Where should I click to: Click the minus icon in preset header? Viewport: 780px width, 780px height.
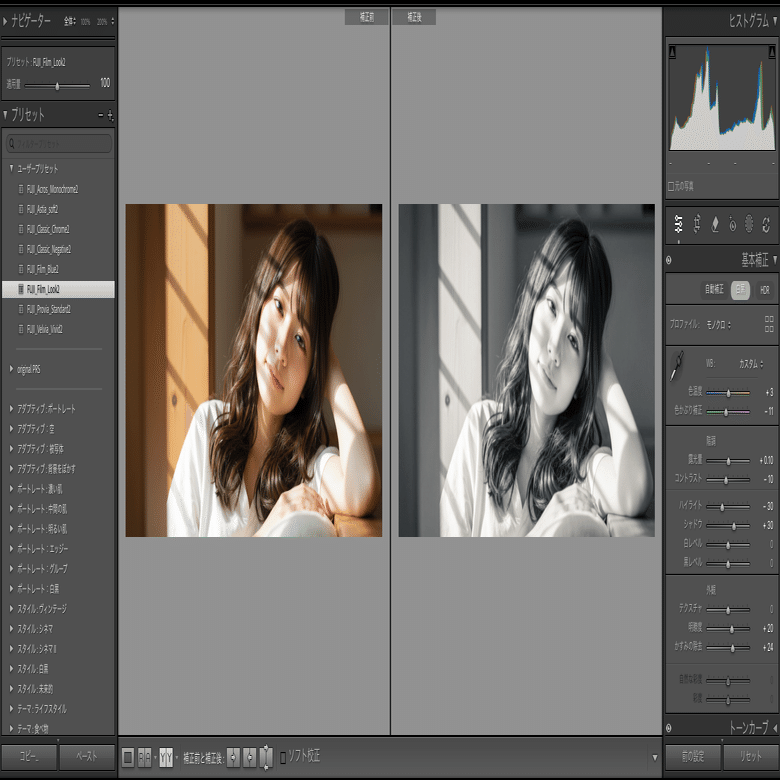(101, 115)
